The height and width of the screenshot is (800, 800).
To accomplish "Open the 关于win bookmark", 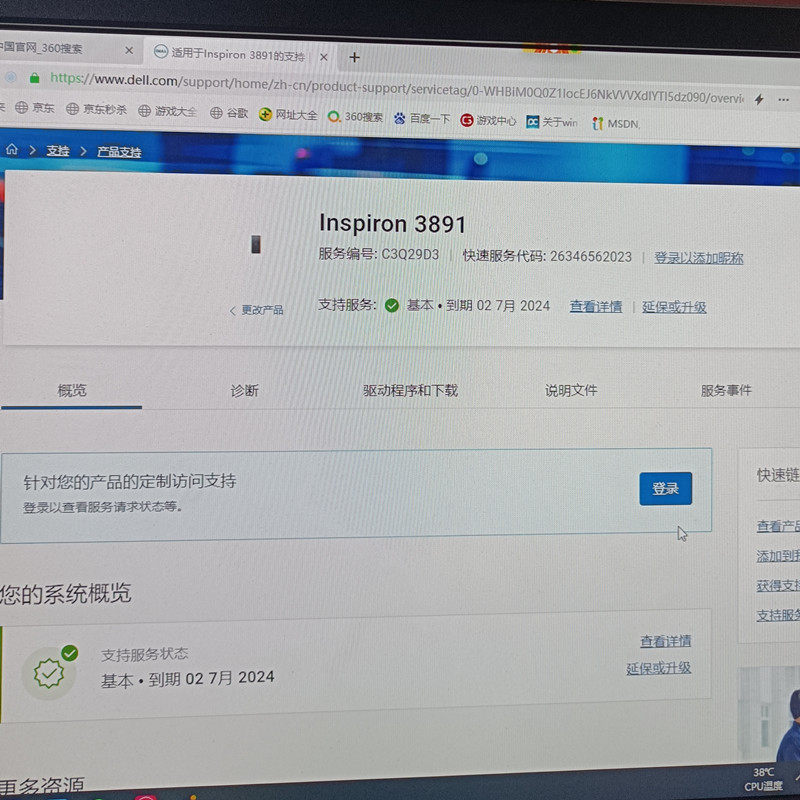I will pyautogui.click(x=552, y=122).
